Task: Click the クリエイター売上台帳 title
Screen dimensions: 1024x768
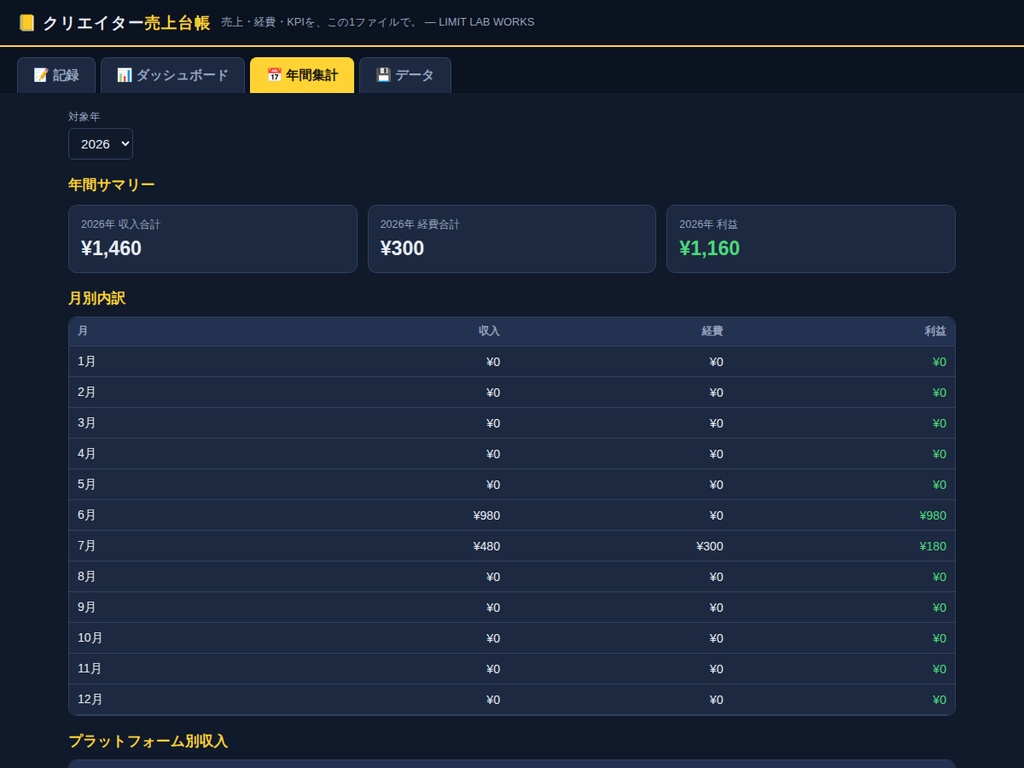Action: coord(126,23)
